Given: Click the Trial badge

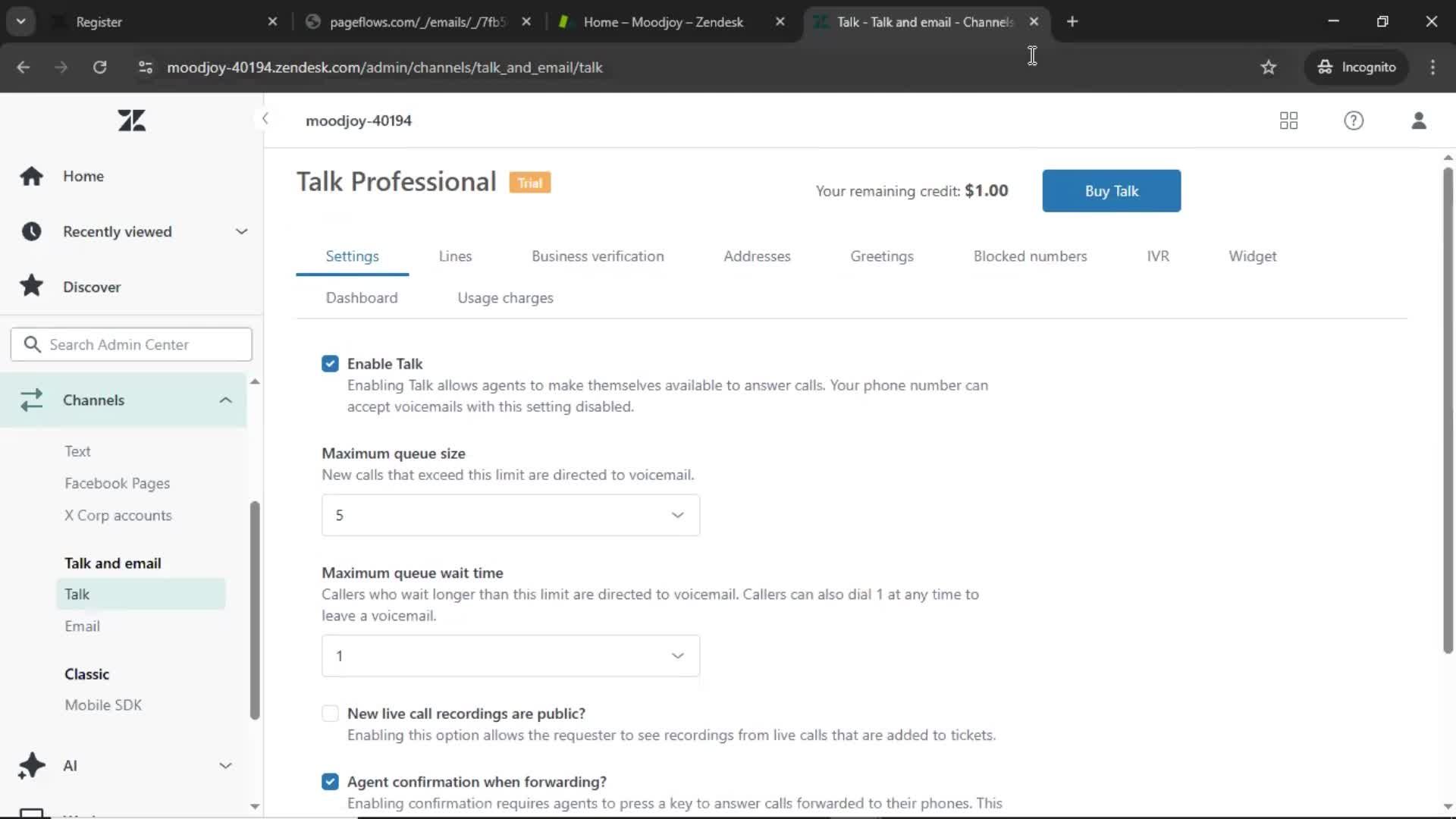Looking at the screenshot, I should pyautogui.click(x=530, y=183).
